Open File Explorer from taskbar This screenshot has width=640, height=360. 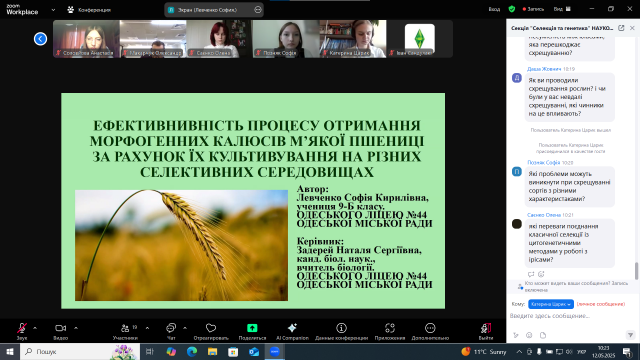coord(213,351)
